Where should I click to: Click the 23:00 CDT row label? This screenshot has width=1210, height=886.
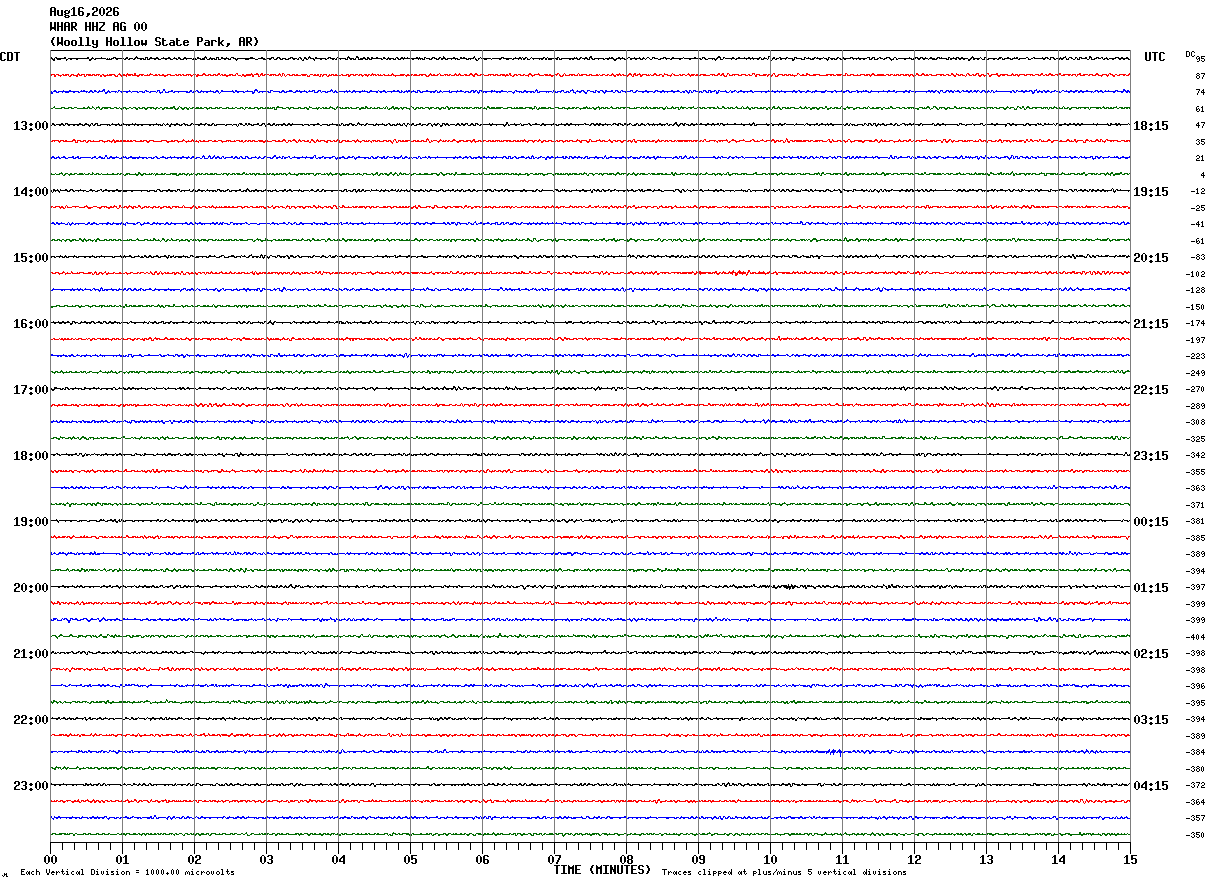point(31,786)
